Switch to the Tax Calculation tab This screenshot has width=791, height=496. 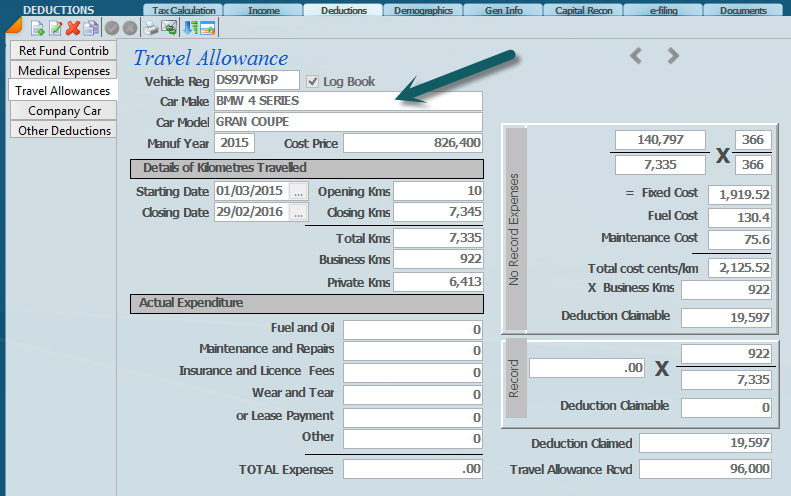[184, 11]
